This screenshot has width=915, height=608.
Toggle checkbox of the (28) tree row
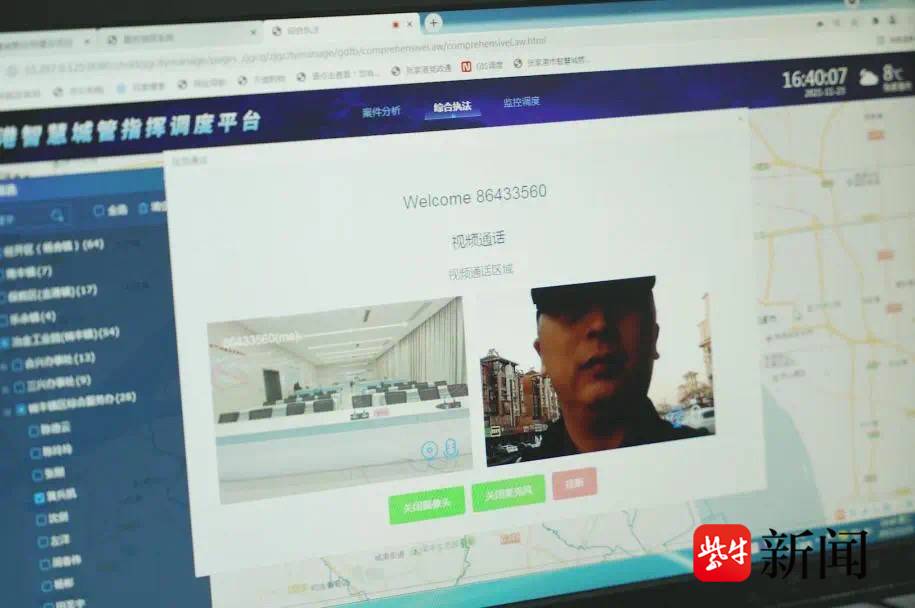coord(21,409)
